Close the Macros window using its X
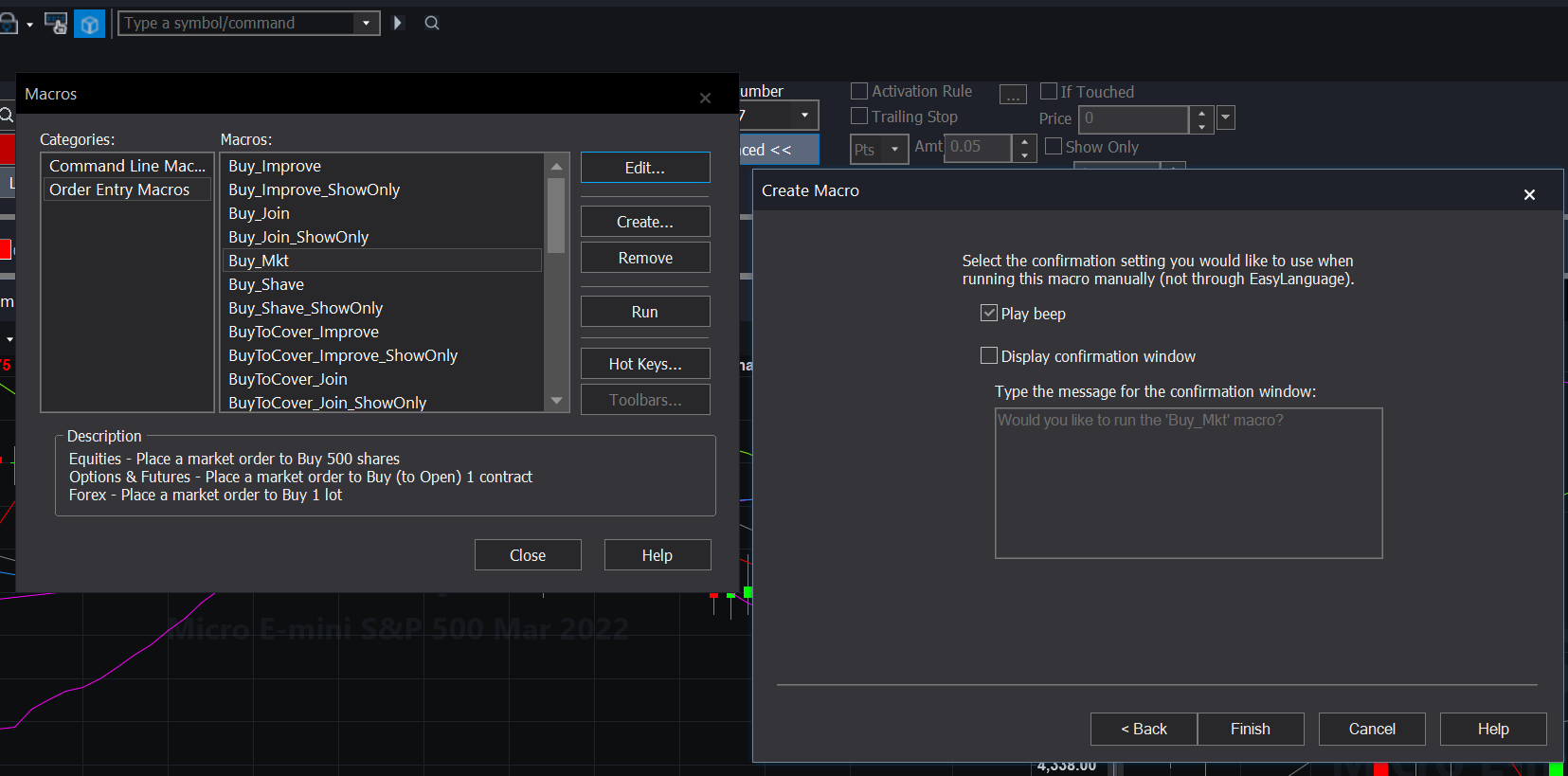 click(705, 98)
